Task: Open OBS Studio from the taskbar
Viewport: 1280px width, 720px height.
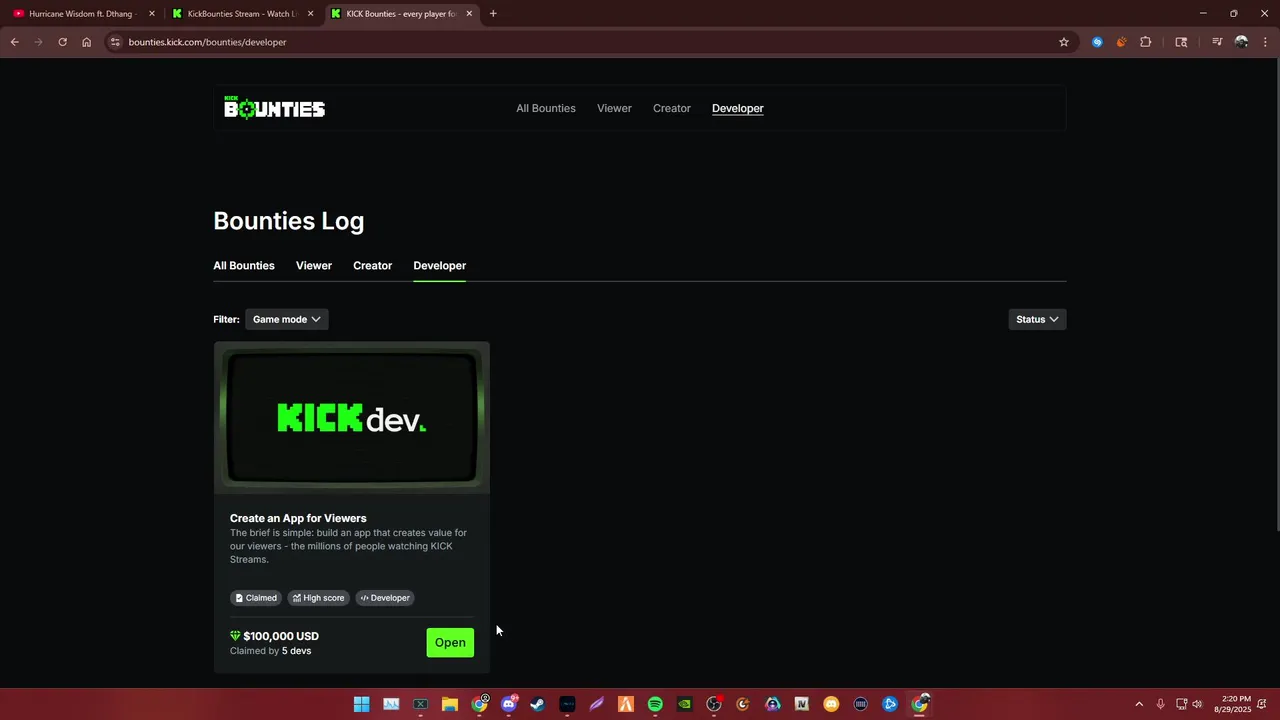Action: tap(714, 704)
